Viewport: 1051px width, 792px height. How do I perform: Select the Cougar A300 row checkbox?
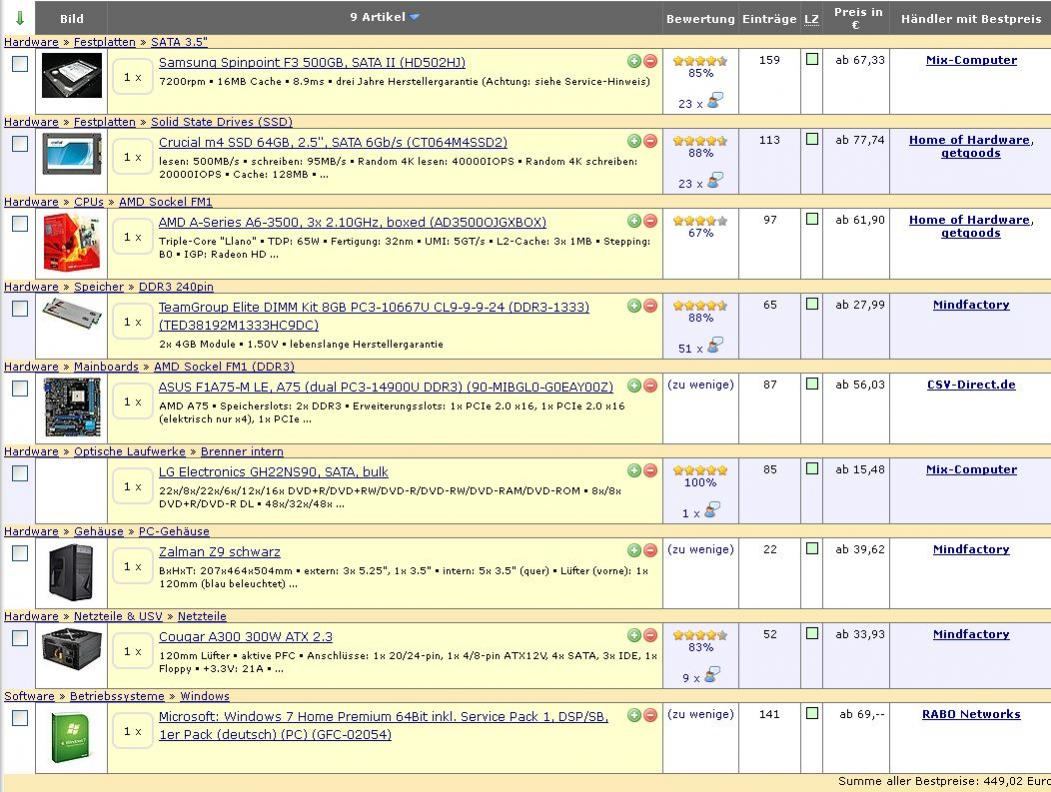[x=20, y=639]
